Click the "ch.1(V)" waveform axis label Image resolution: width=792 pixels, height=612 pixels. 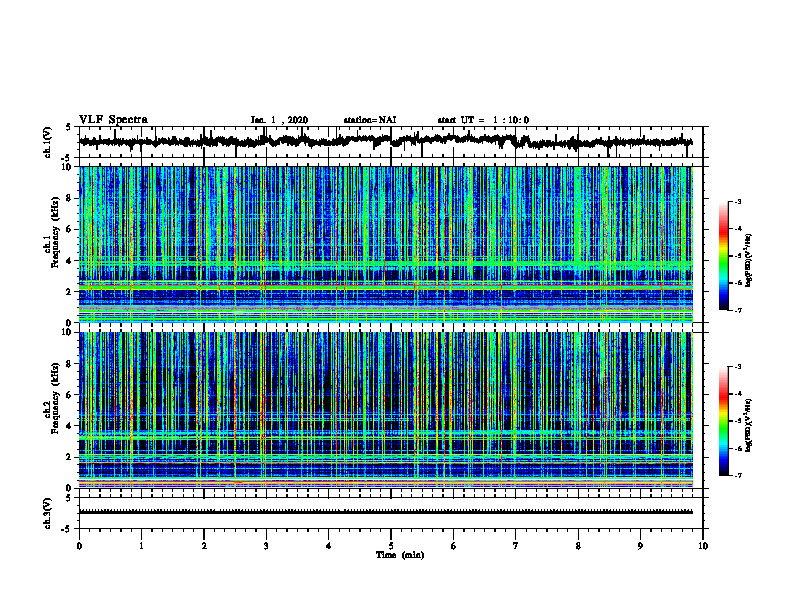click(48, 142)
